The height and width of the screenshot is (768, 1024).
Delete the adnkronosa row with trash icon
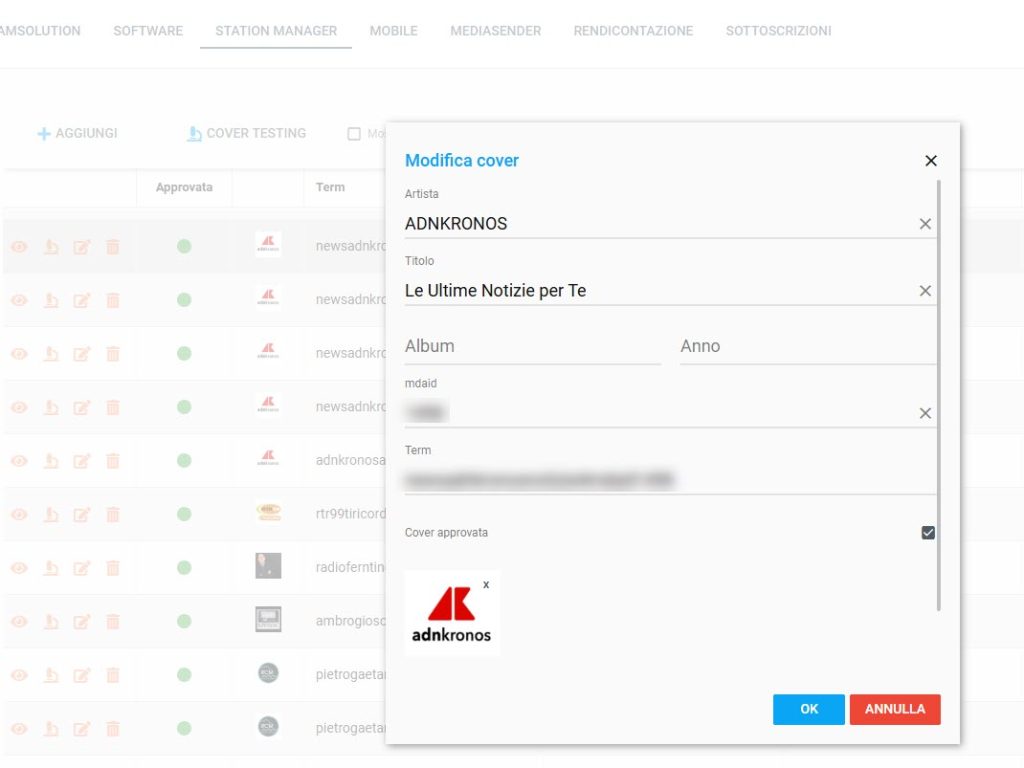[x=113, y=461]
